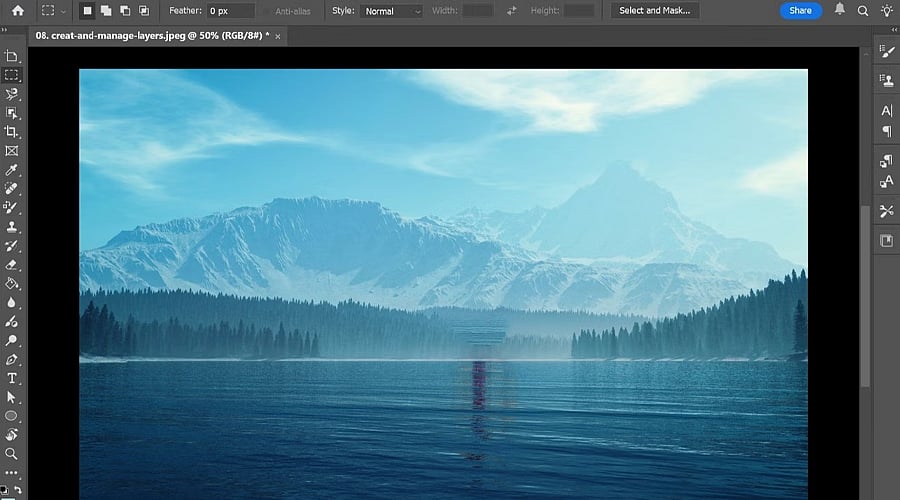
Task: Open the Style dropdown set to Normal
Action: tap(391, 11)
